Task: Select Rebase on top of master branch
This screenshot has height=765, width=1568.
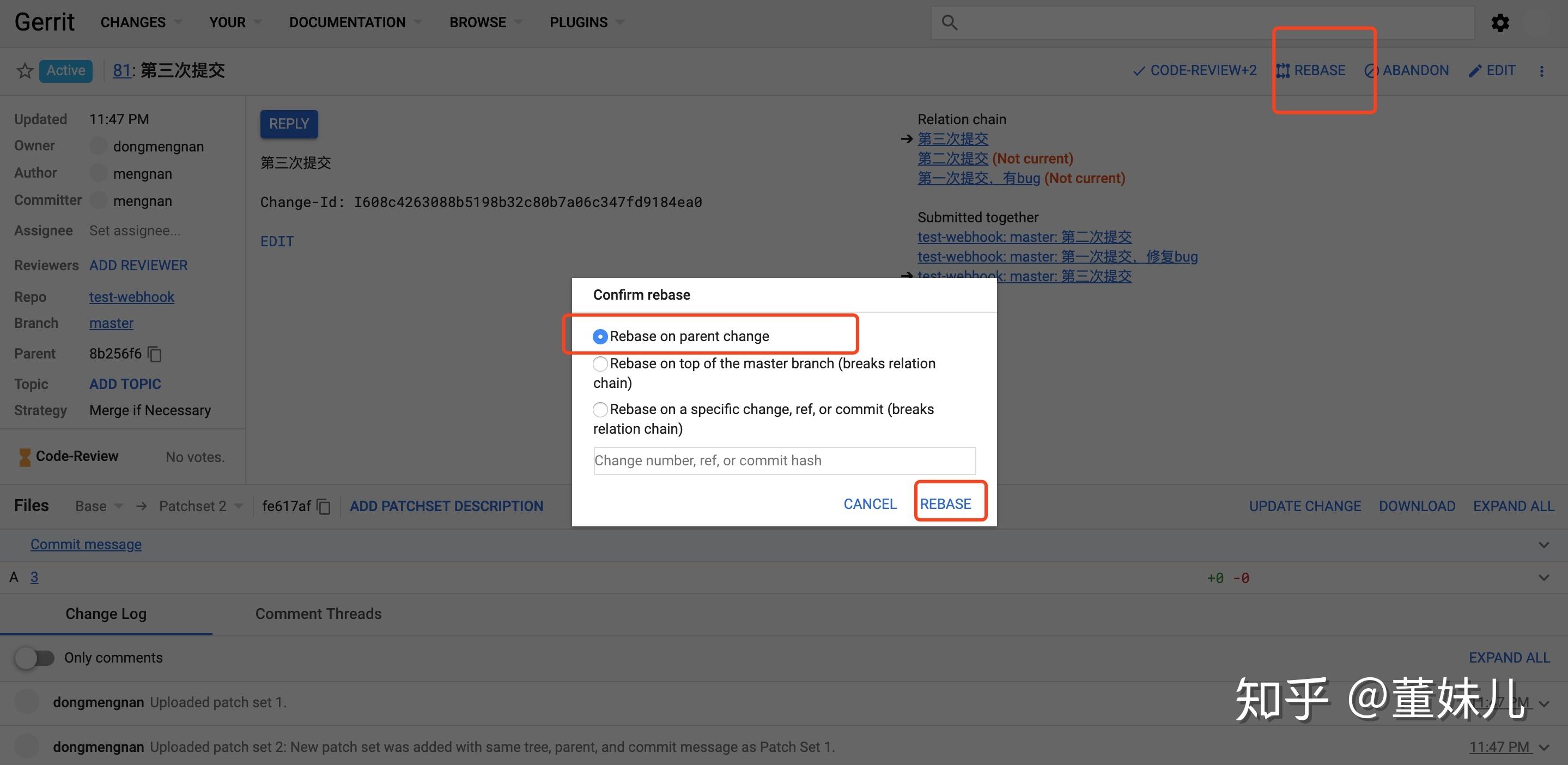Action: [x=600, y=363]
